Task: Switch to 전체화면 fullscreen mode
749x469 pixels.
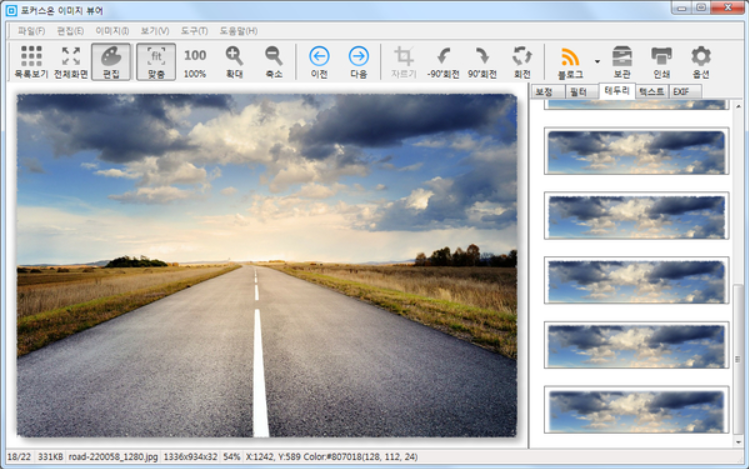Action: (70, 61)
